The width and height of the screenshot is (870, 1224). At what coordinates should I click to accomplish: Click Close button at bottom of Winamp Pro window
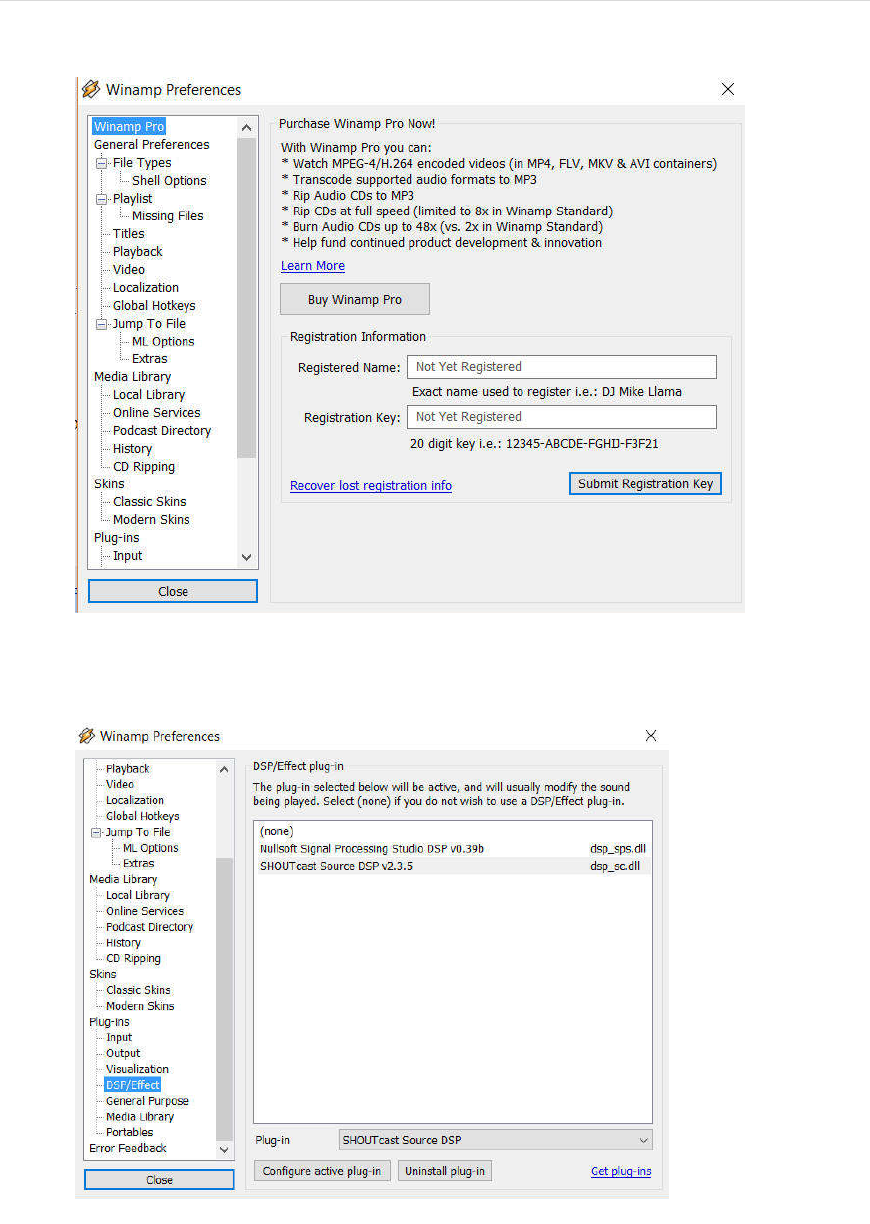point(173,592)
